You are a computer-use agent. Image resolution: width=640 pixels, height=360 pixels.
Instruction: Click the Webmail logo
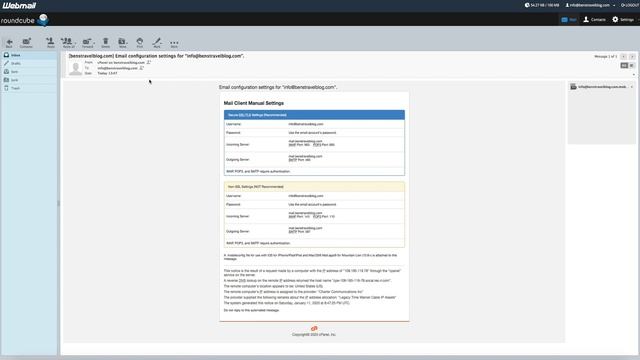click(x=19, y=5)
